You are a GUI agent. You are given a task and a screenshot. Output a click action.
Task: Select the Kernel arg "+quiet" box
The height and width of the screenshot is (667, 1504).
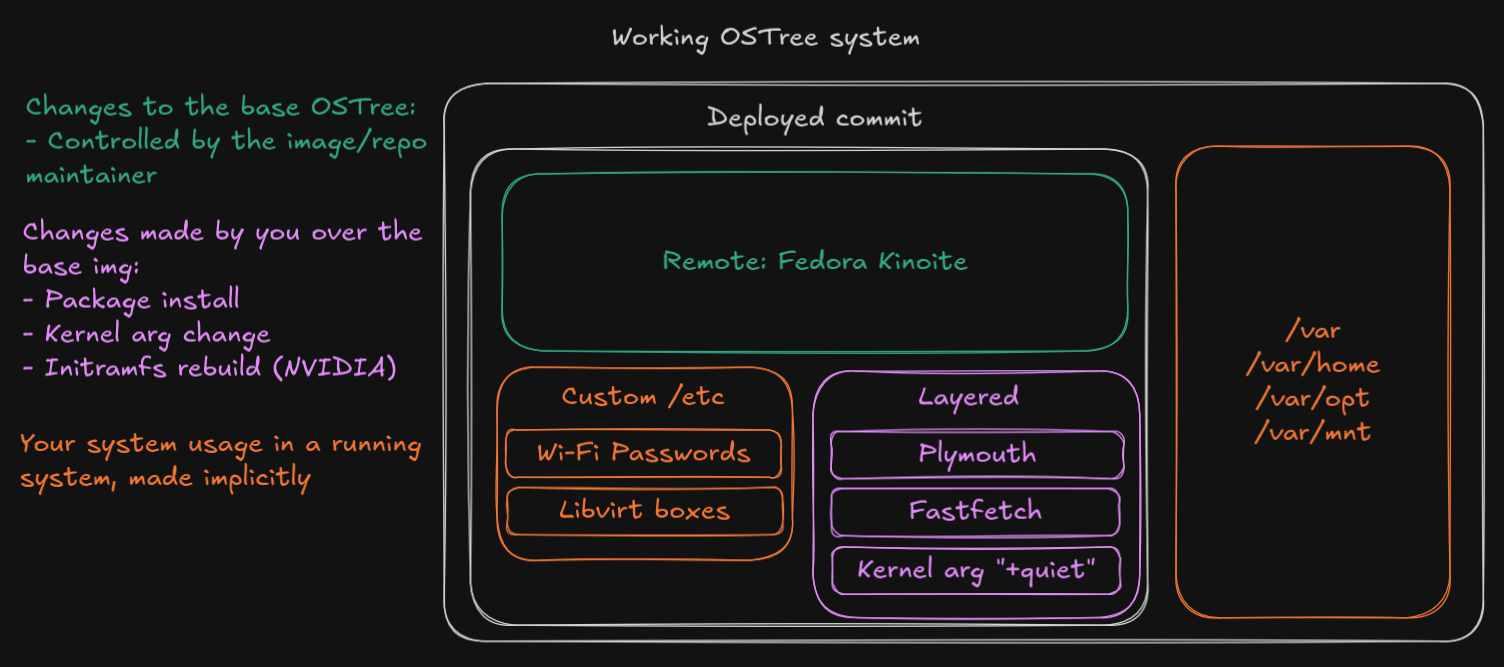976,570
